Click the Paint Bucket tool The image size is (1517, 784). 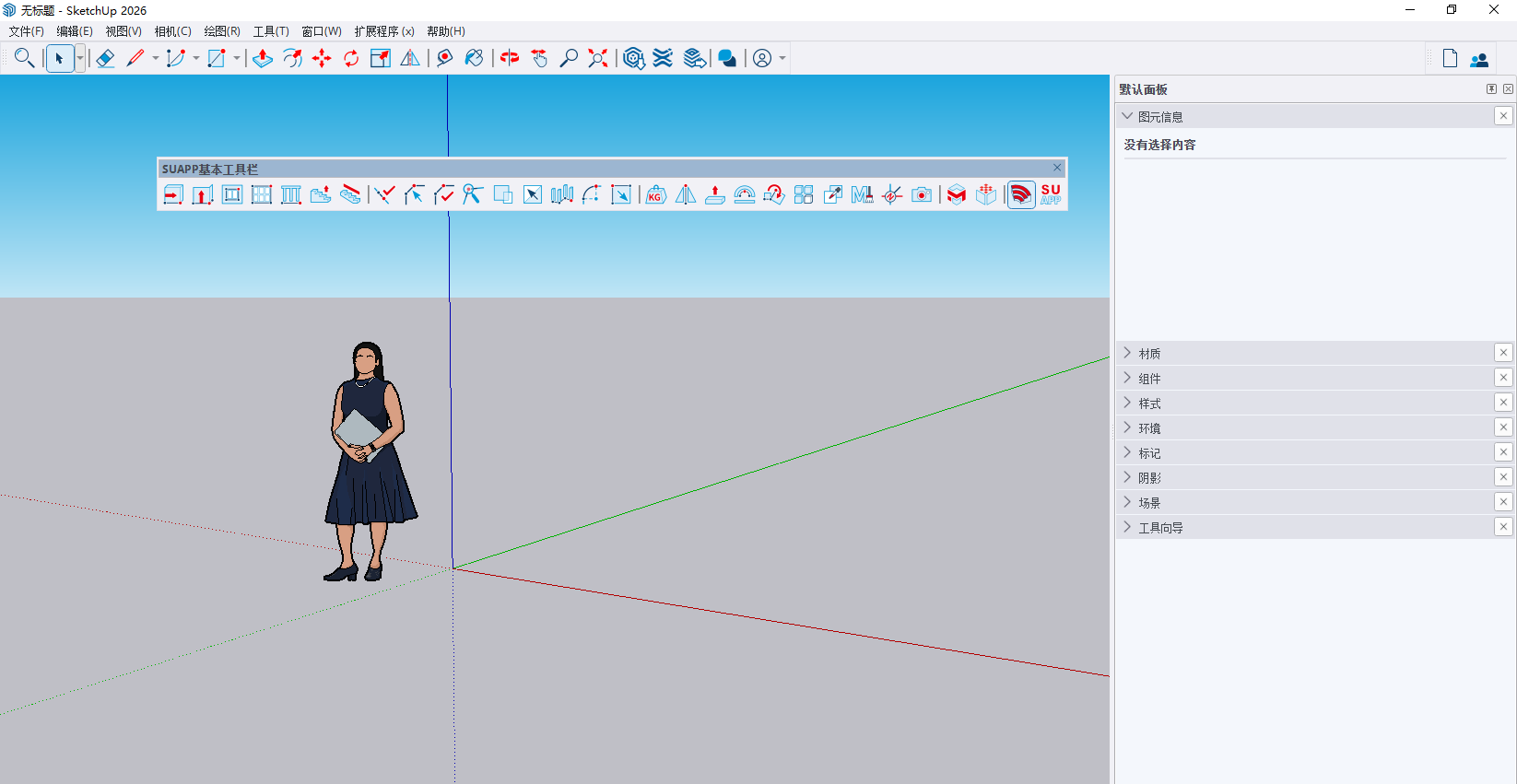pyautogui.click(x=474, y=58)
